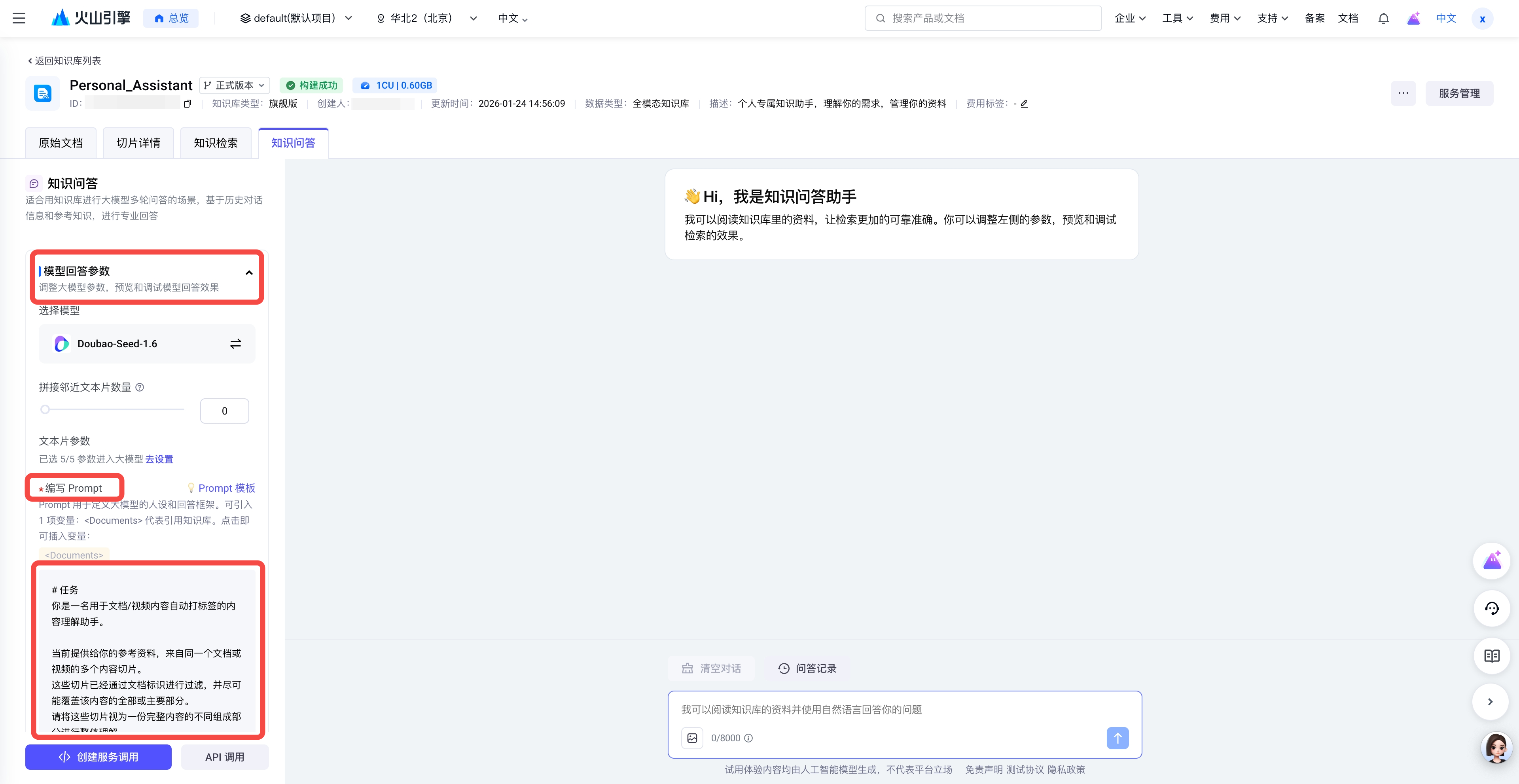The width and height of the screenshot is (1519, 784).
Task: Switch to the 知识检索 tab
Action: 216,143
